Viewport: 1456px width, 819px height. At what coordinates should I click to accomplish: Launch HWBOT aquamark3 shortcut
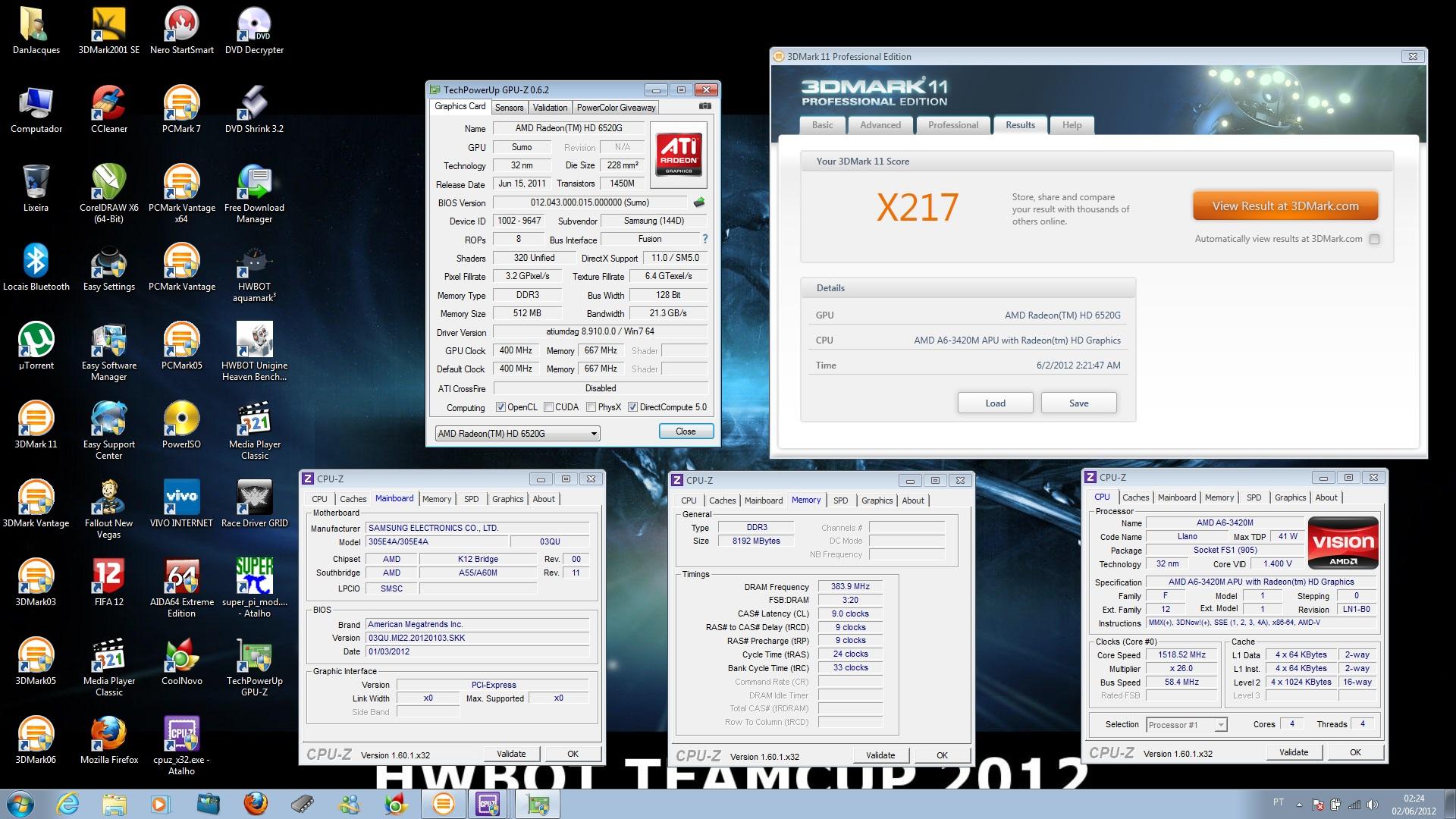coord(254,272)
